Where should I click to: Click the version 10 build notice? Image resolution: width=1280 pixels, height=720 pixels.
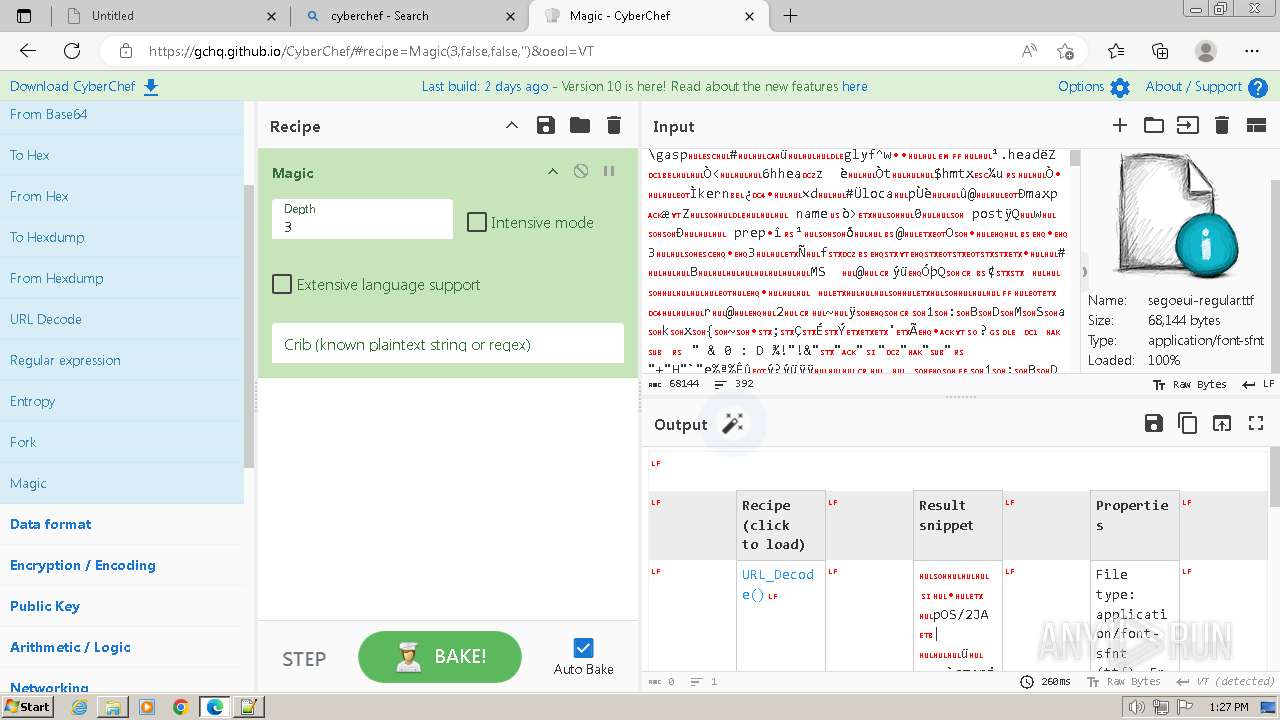pyautogui.click(x=644, y=87)
